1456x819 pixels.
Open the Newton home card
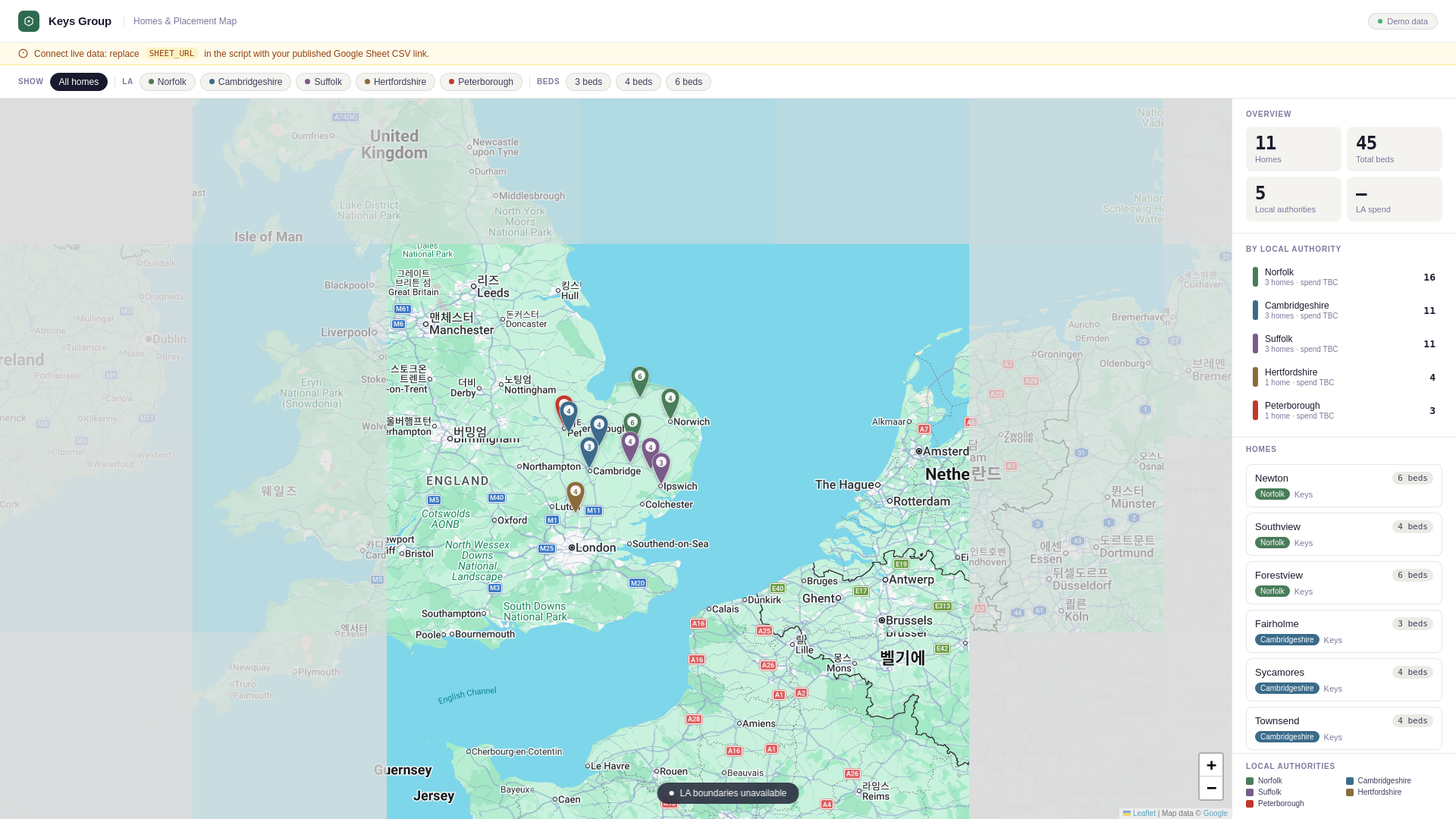click(x=1344, y=485)
